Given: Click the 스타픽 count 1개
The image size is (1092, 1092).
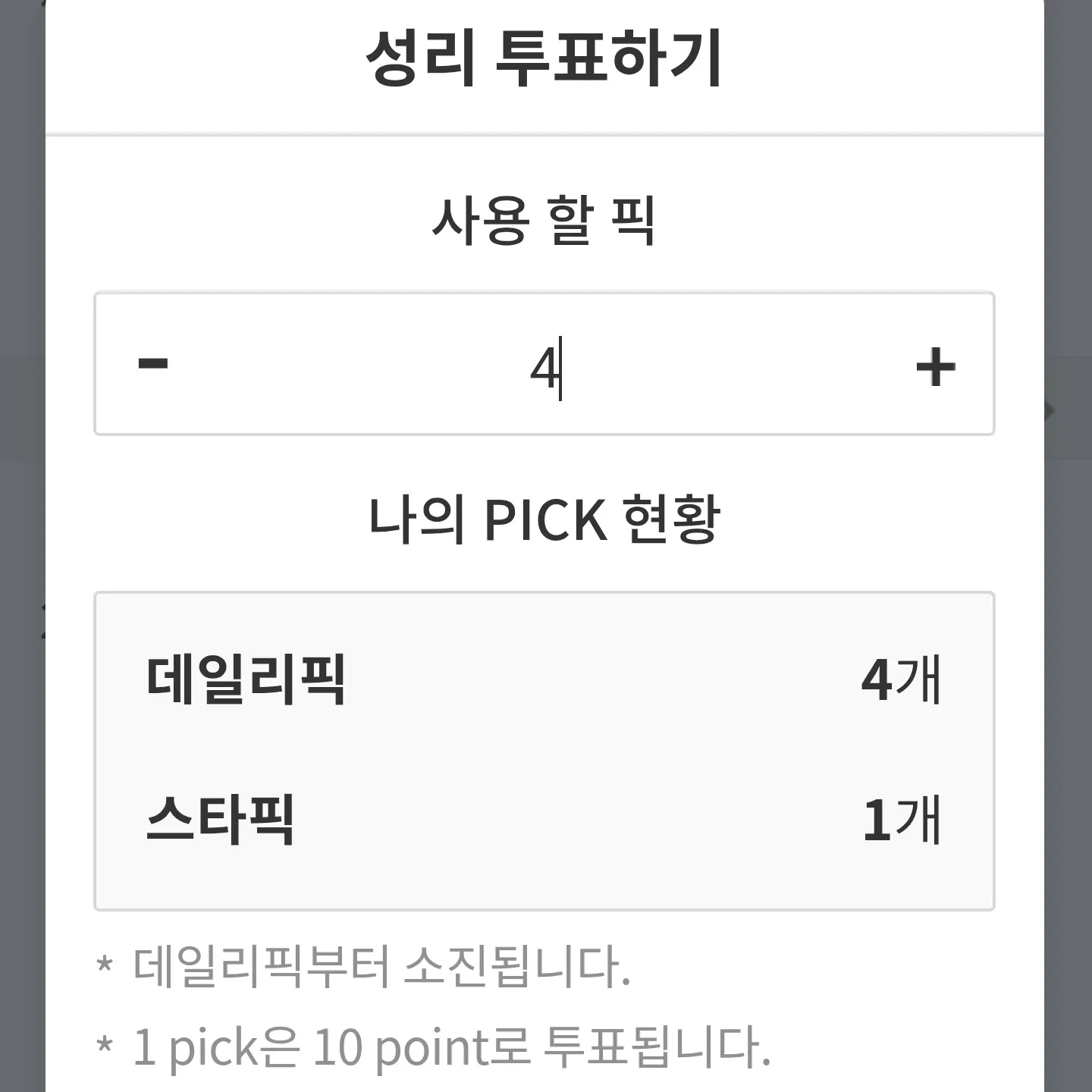Looking at the screenshot, I should 901,820.
